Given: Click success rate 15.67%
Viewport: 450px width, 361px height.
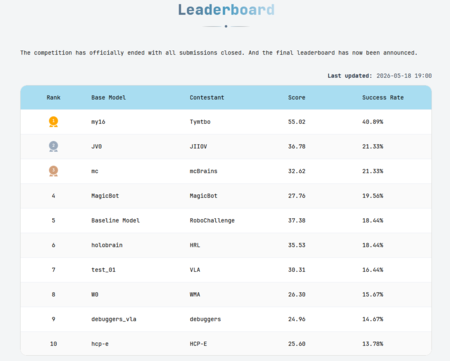Looking at the screenshot, I should 373,295.
